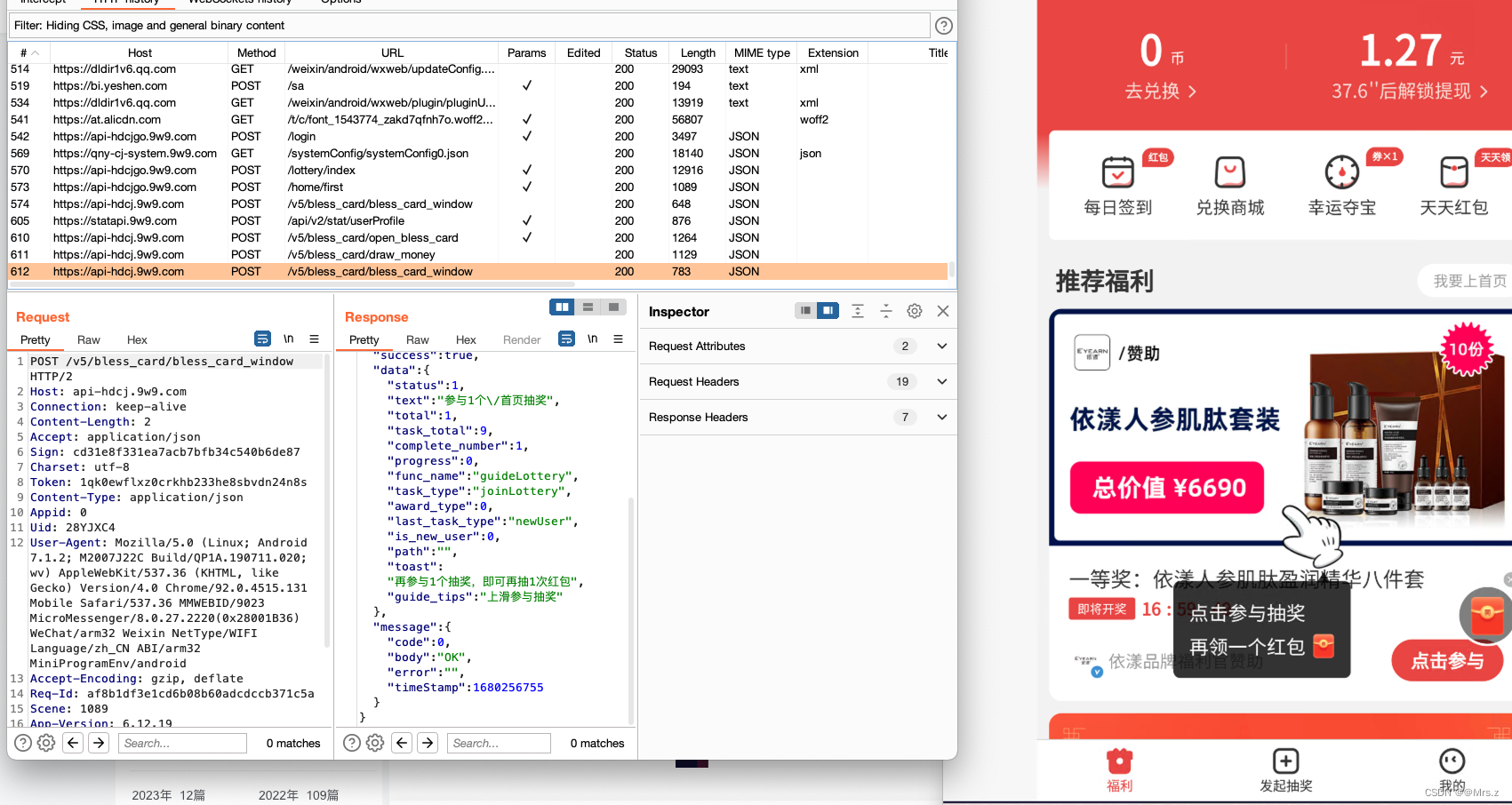
Task: Select combined tabbed view layout
Action: click(x=613, y=307)
